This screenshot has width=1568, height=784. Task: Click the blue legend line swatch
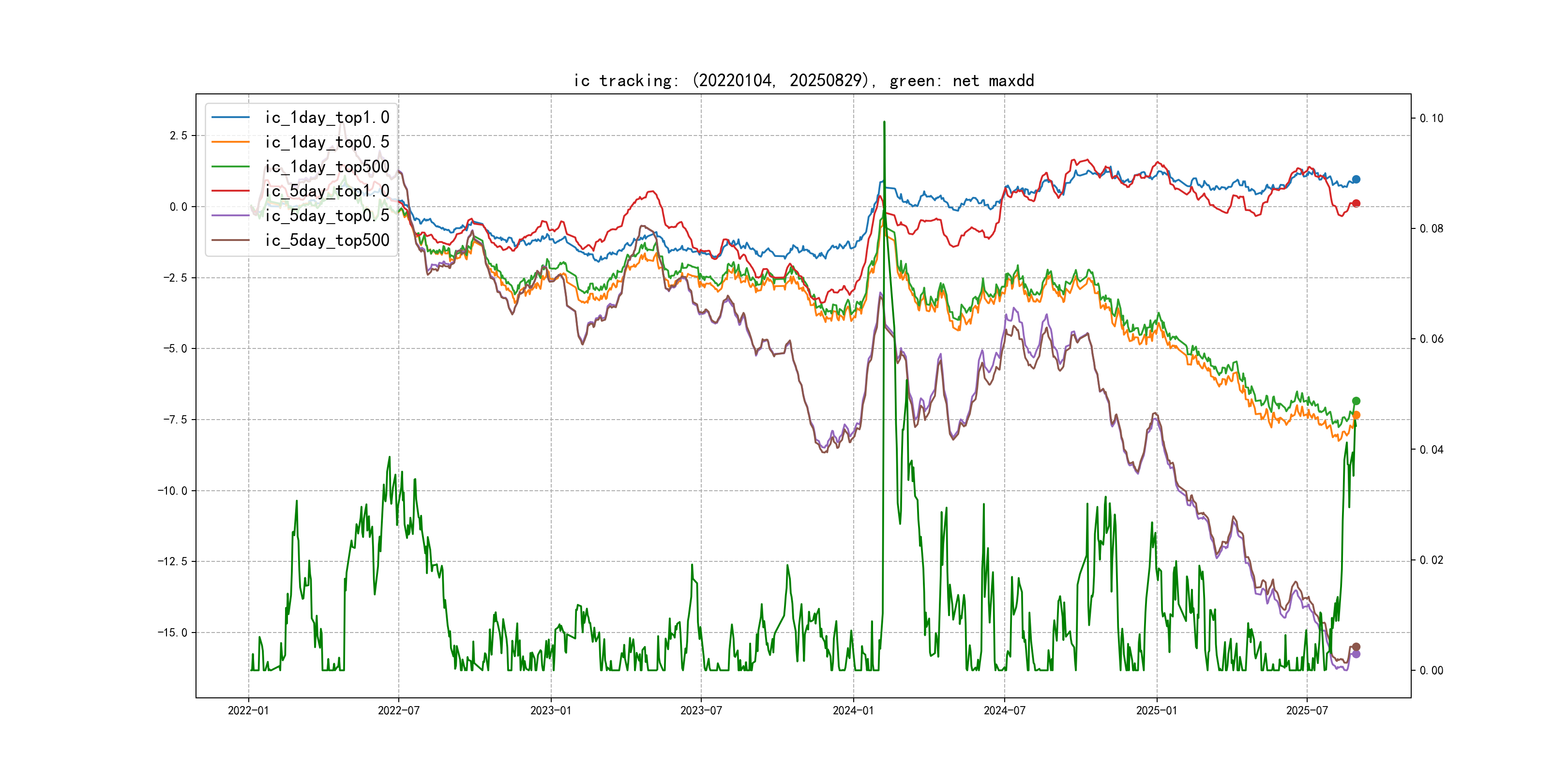pos(230,118)
